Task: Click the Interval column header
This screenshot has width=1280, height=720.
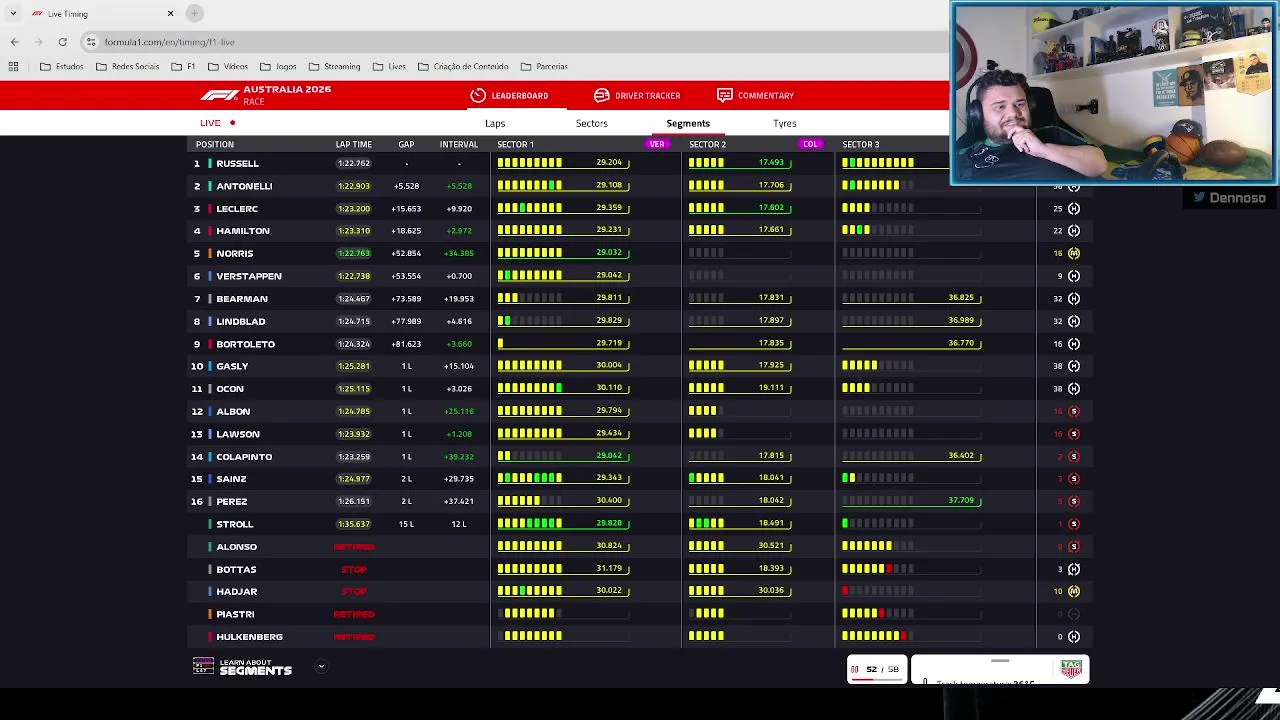Action: 459,144
